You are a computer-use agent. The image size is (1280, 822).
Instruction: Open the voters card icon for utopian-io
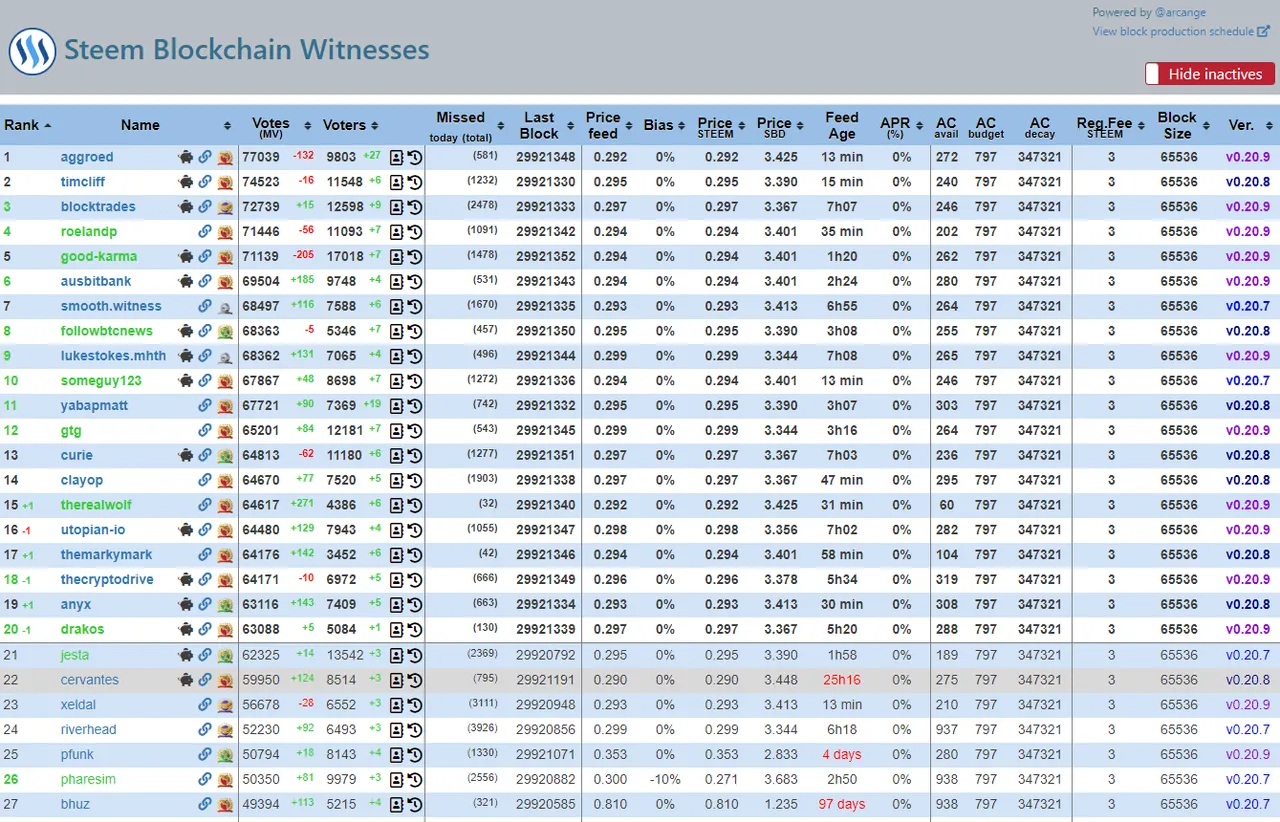(396, 530)
